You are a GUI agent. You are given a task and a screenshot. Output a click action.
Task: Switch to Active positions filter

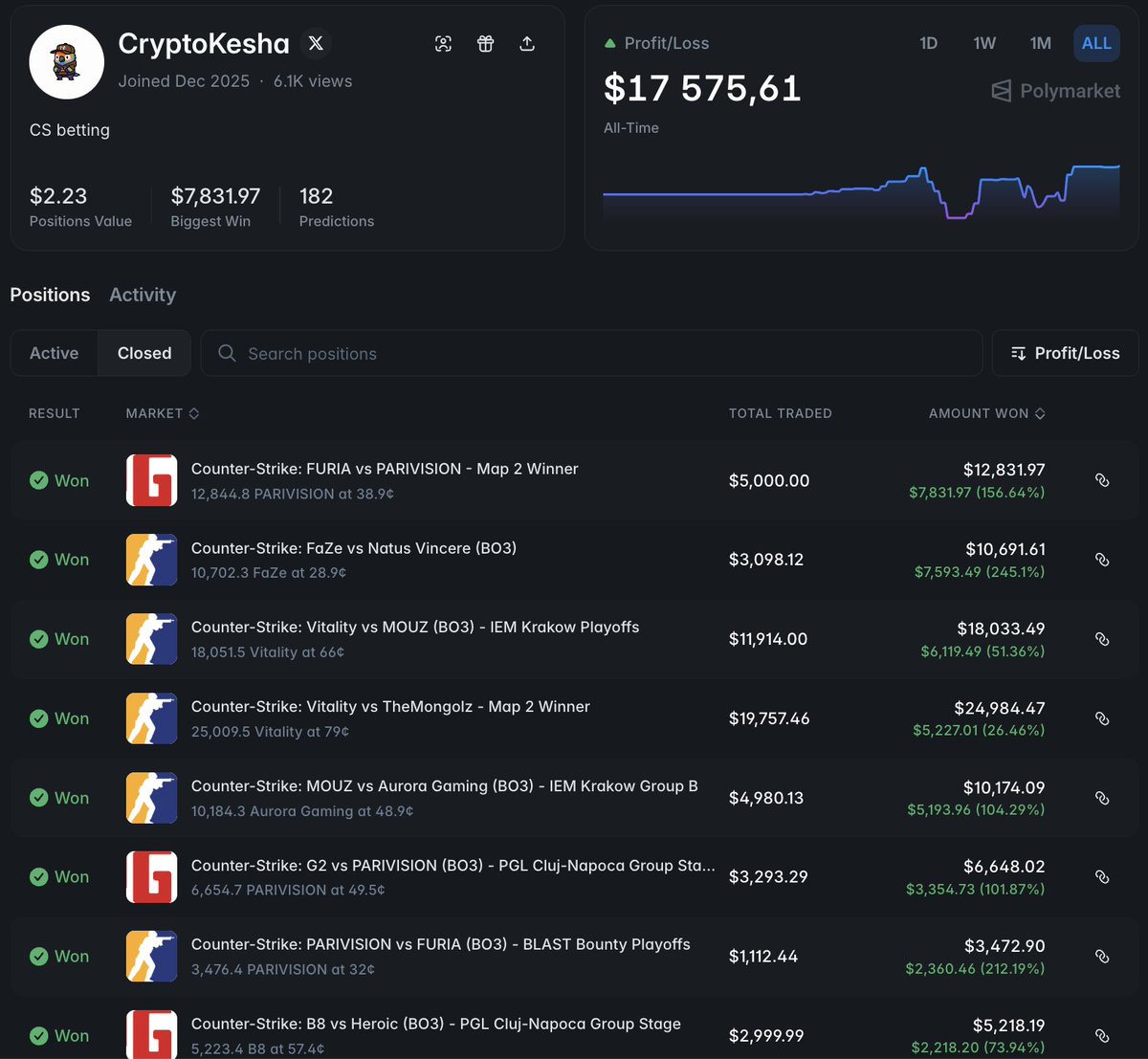pos(55,353)
